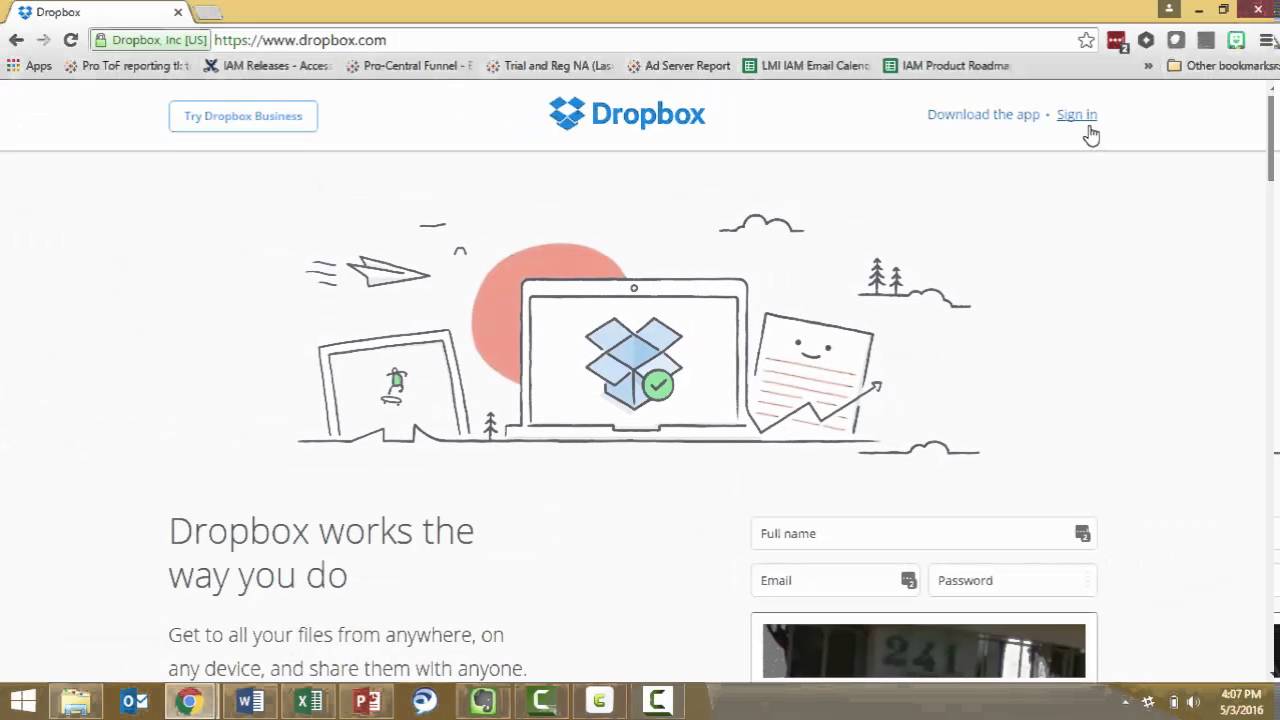Open Ad Server Report bookmark
The height and width of the screenshot is (720, 1280).
[x=679, y=66]
